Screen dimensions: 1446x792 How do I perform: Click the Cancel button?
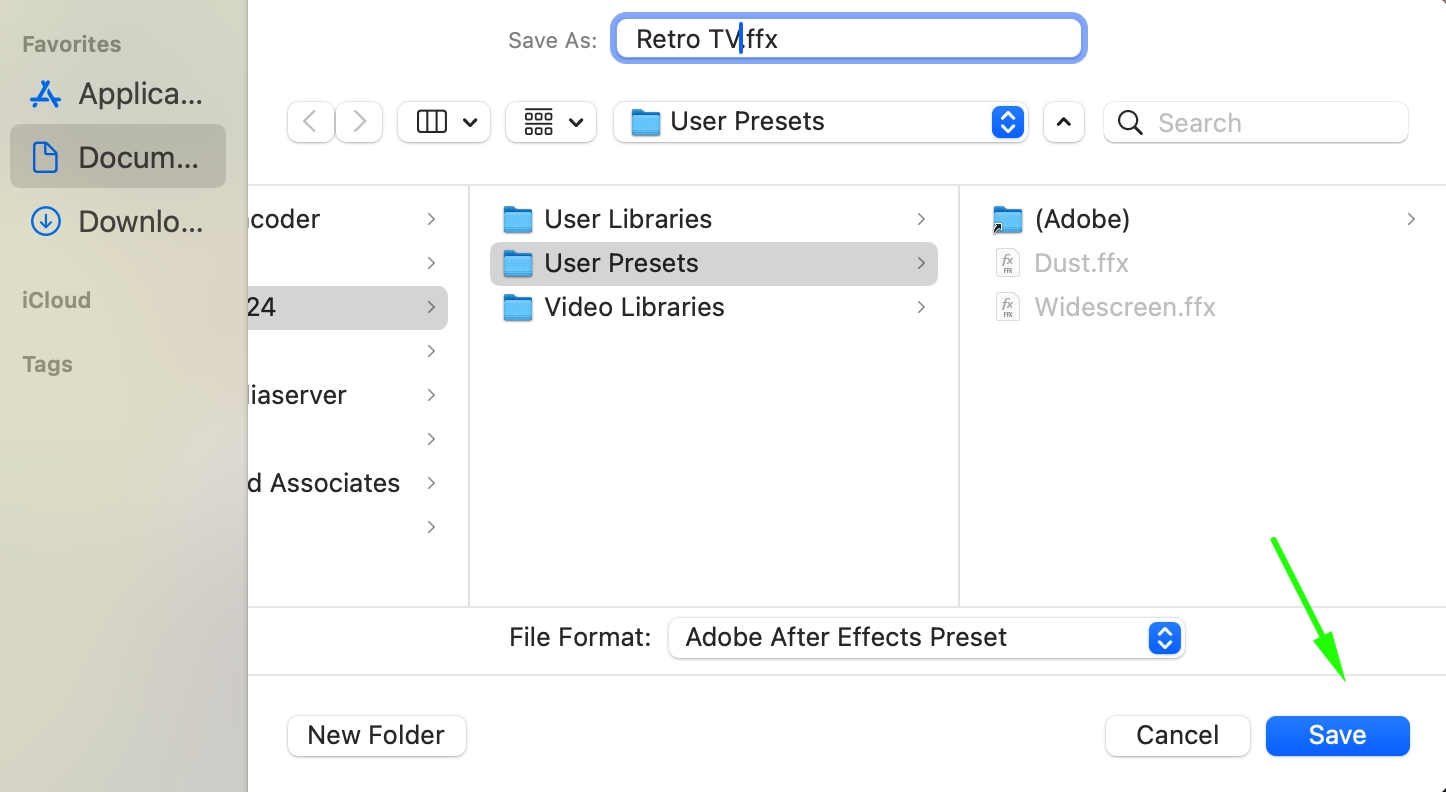[1178, 736]
